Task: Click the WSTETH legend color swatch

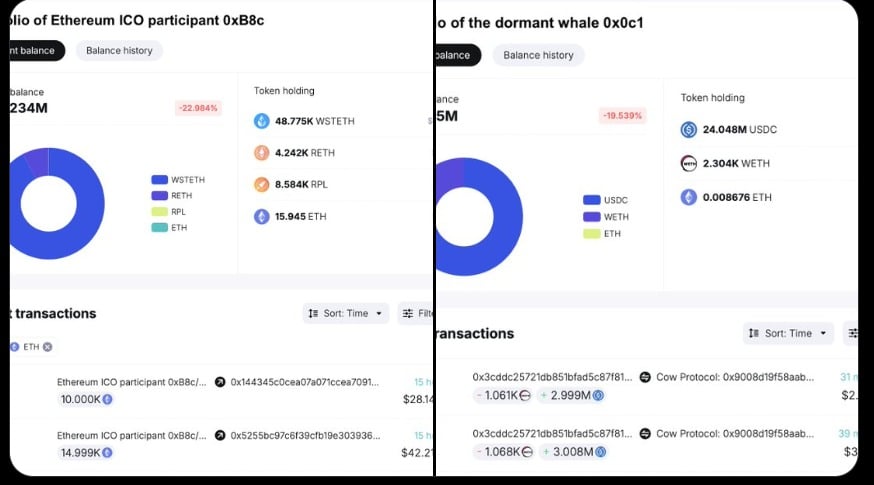Action: [x=159, y=180]
